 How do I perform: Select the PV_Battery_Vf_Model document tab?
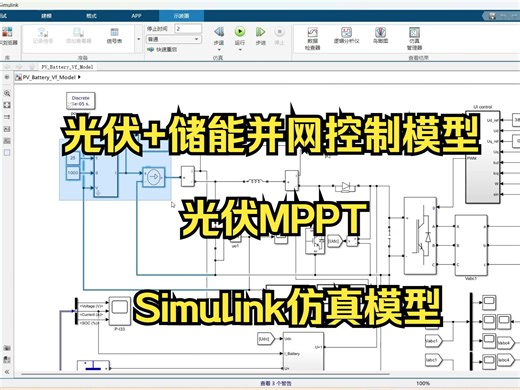[x=67, y=67]
